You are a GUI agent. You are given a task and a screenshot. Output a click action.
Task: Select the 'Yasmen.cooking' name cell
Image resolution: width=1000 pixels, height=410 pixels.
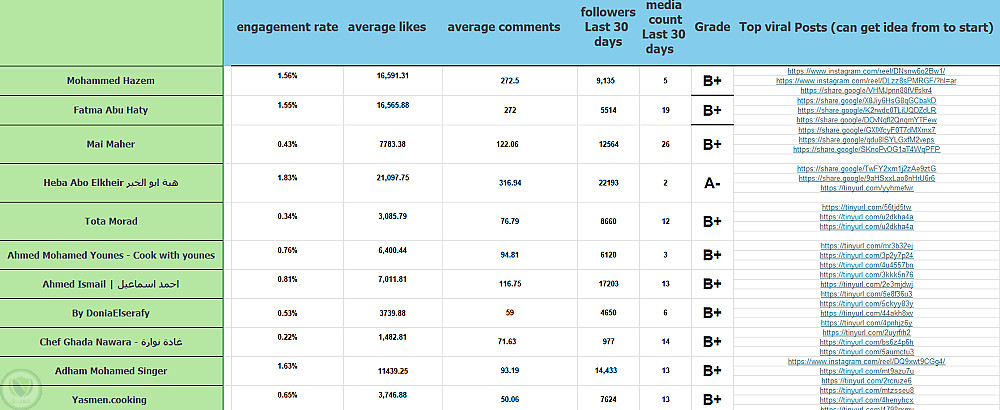pos(111,399)
